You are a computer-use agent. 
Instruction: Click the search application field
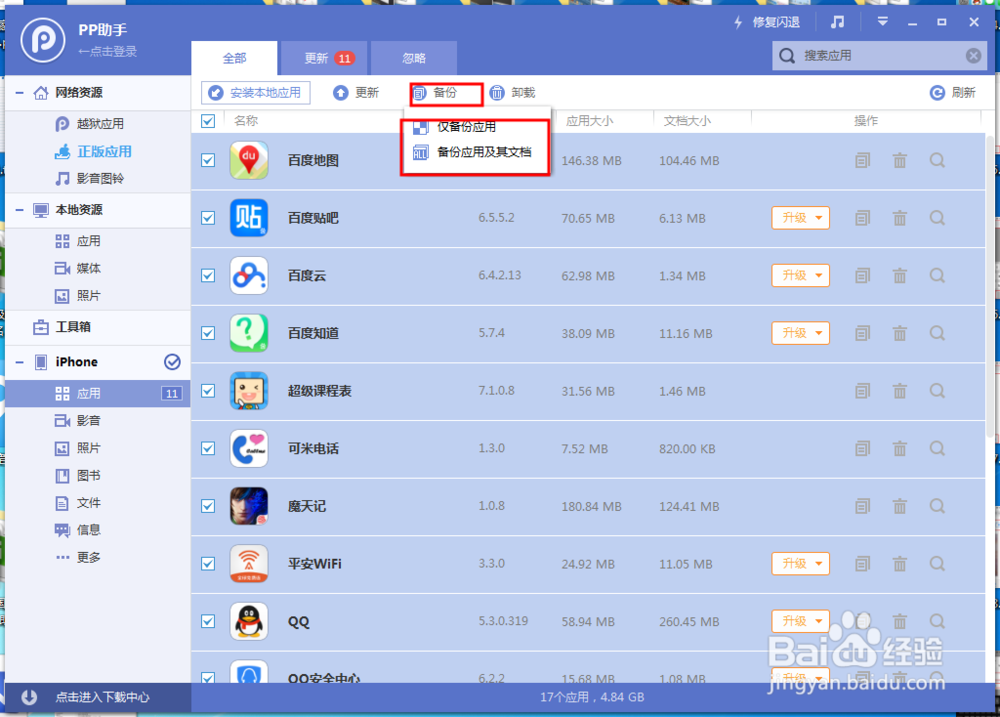[879, 56]
